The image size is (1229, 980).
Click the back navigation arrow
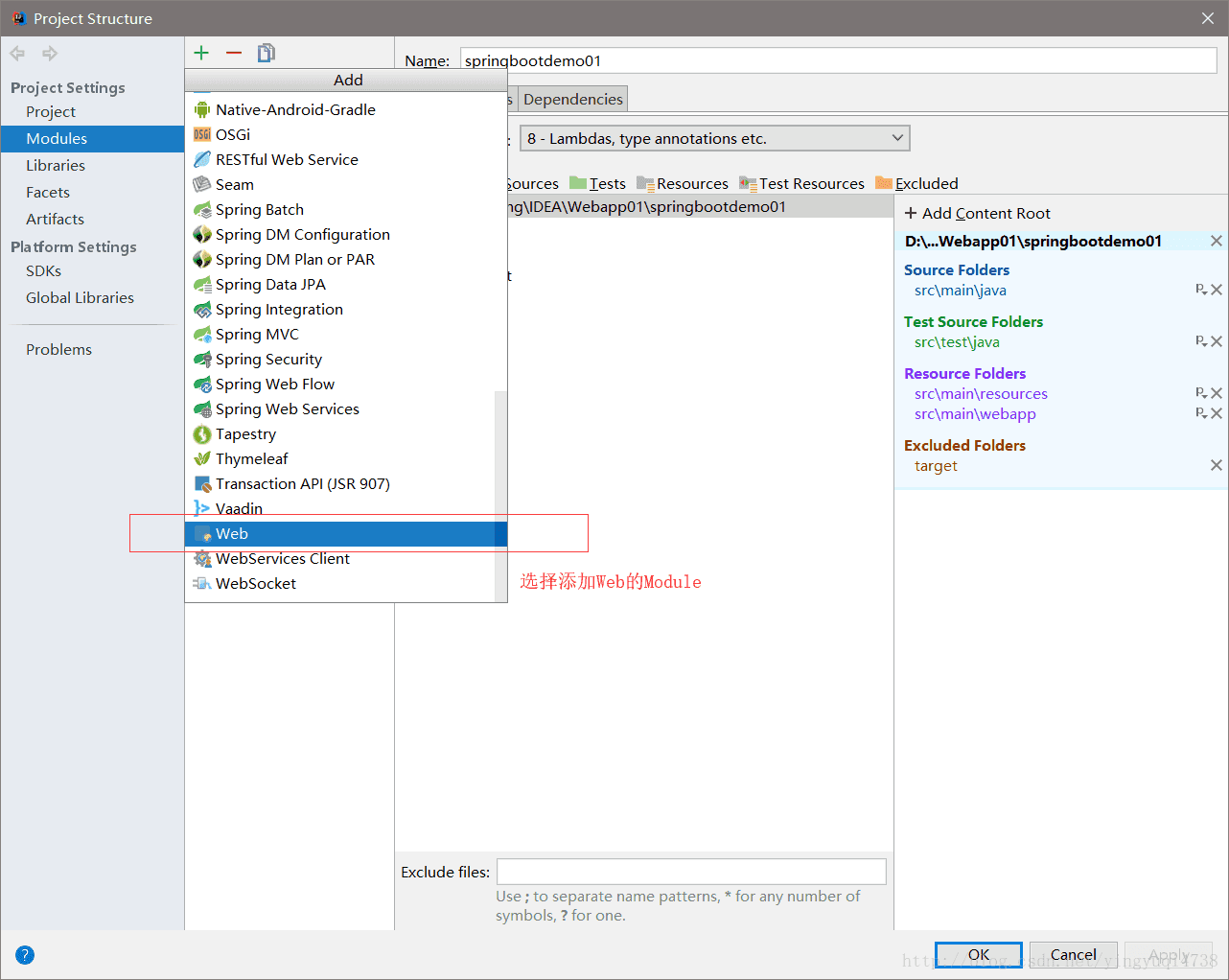pyautogui.click(x=17, y=54)
